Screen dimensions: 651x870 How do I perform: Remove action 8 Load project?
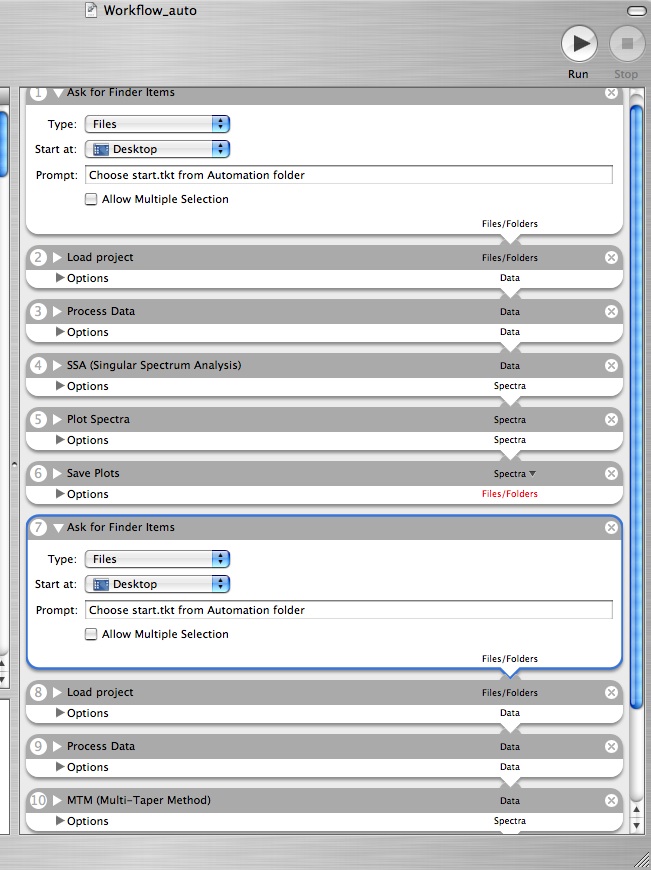611,692
